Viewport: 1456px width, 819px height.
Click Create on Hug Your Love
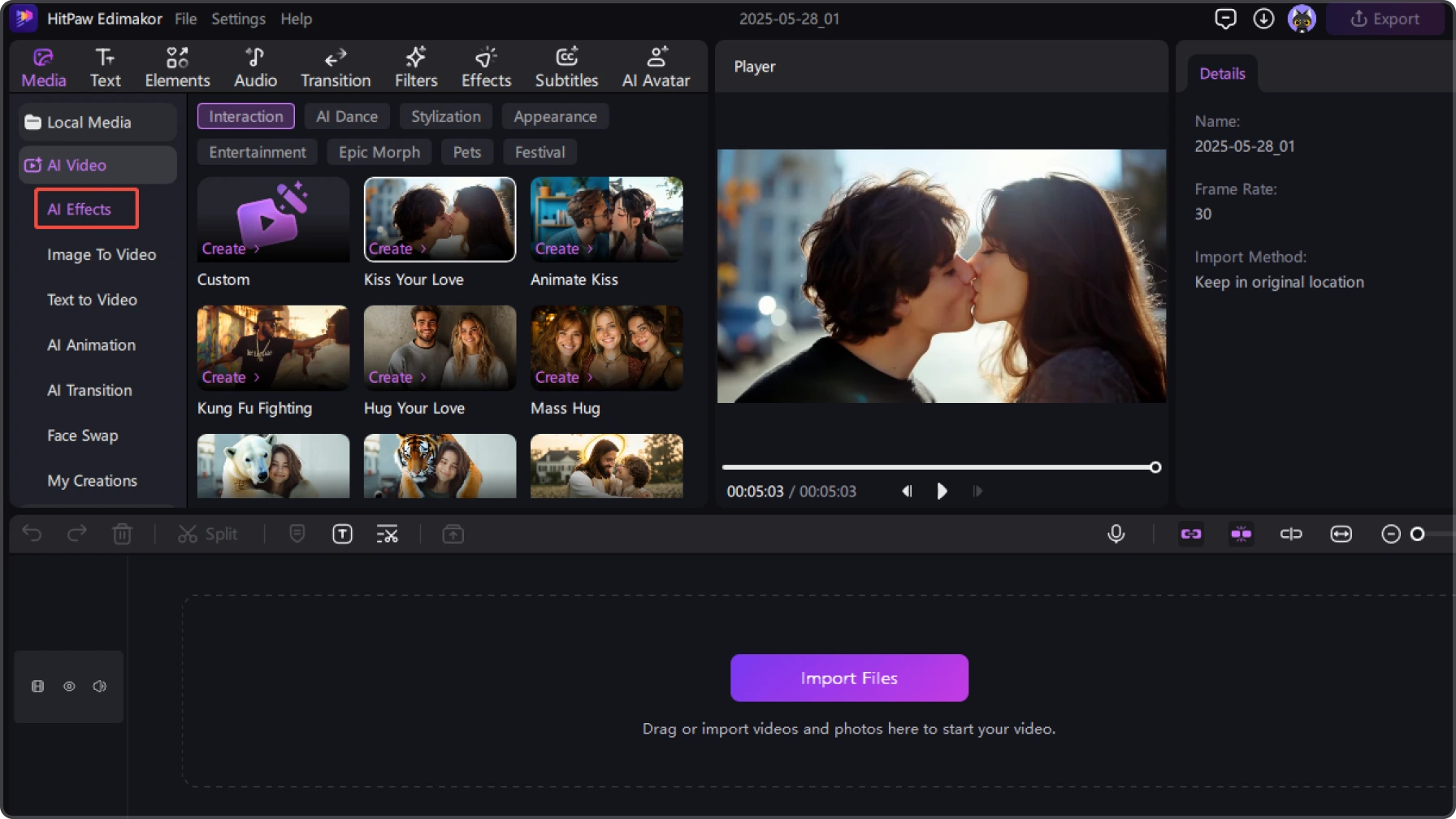396,377
